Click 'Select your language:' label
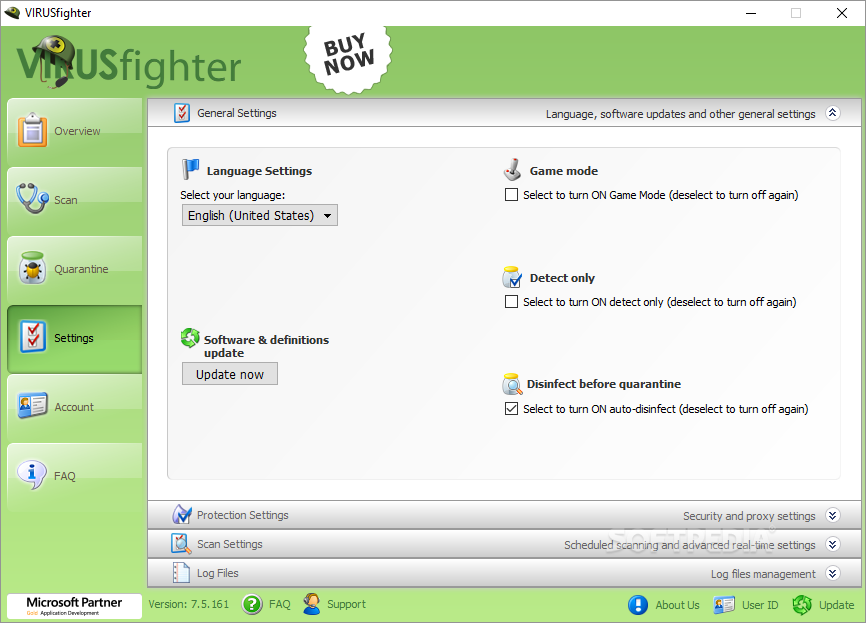 [233, 195]
